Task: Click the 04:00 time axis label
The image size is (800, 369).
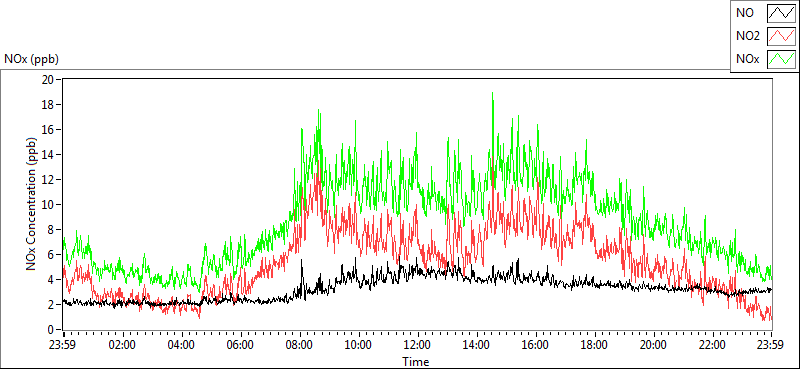Action: pos(182,344)
